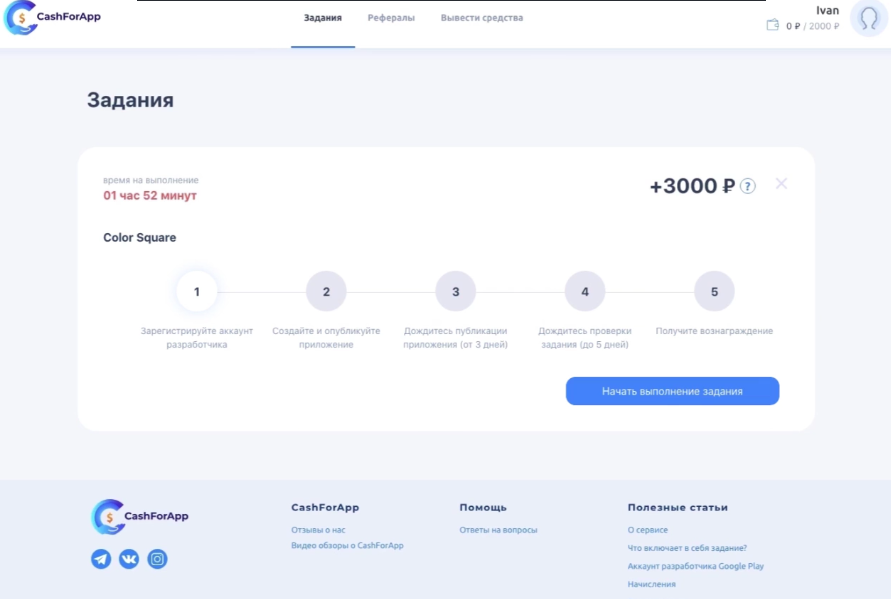891x599 pixels.
Task: Click the Ivan username
Action: [827, 10]
